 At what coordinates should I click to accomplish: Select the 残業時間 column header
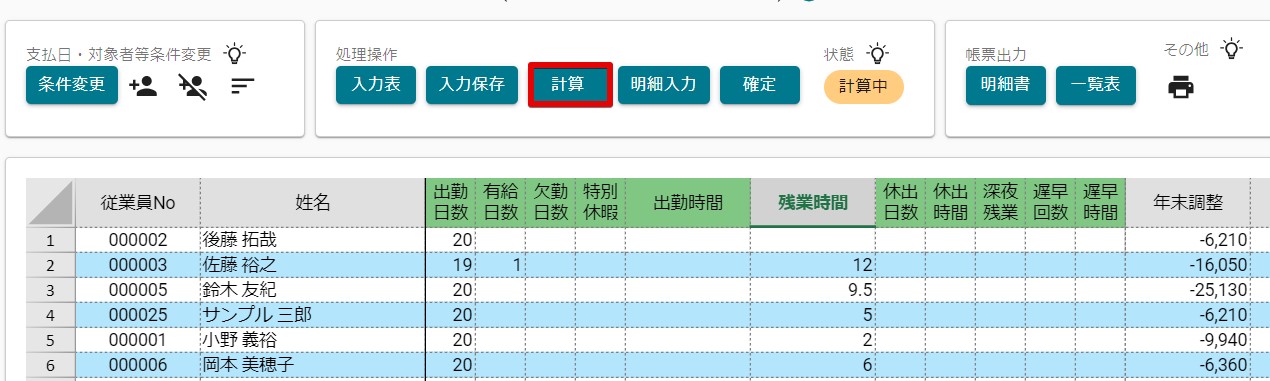813,203
